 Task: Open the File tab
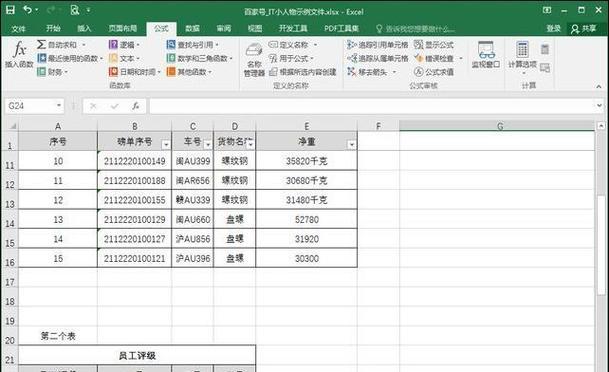18,28
